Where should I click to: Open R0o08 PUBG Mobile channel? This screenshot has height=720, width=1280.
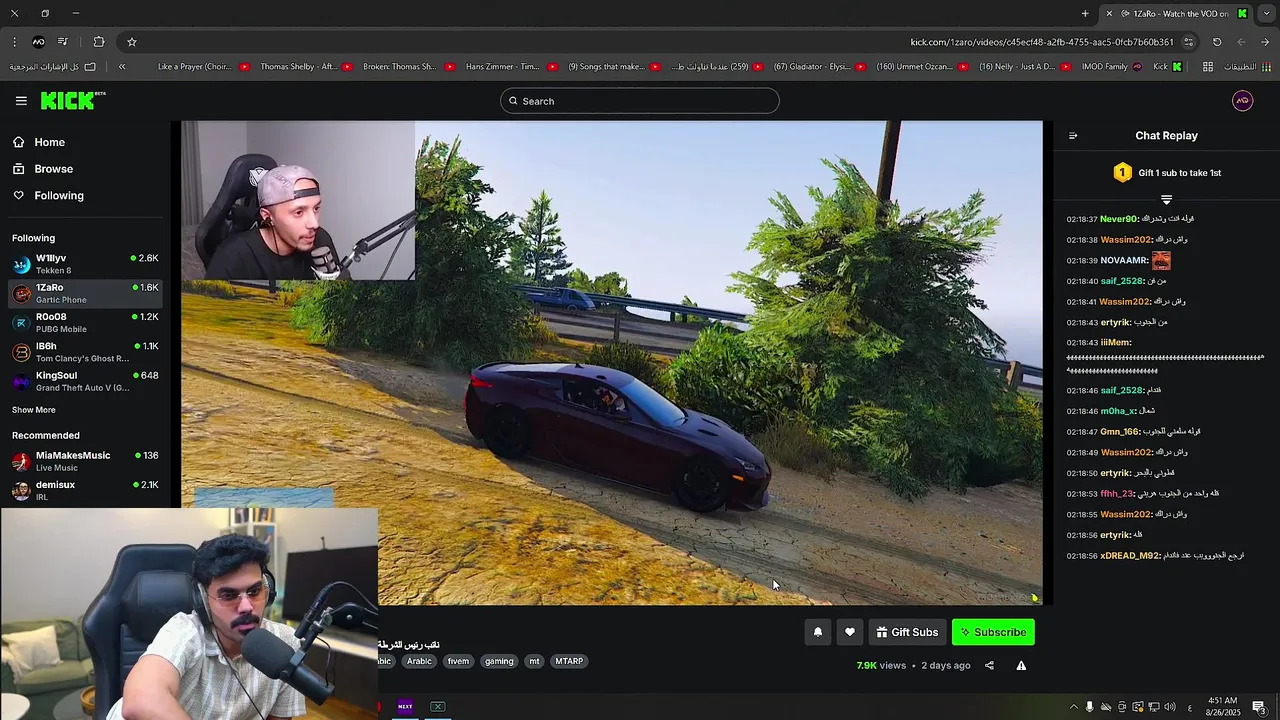point(85,322)
